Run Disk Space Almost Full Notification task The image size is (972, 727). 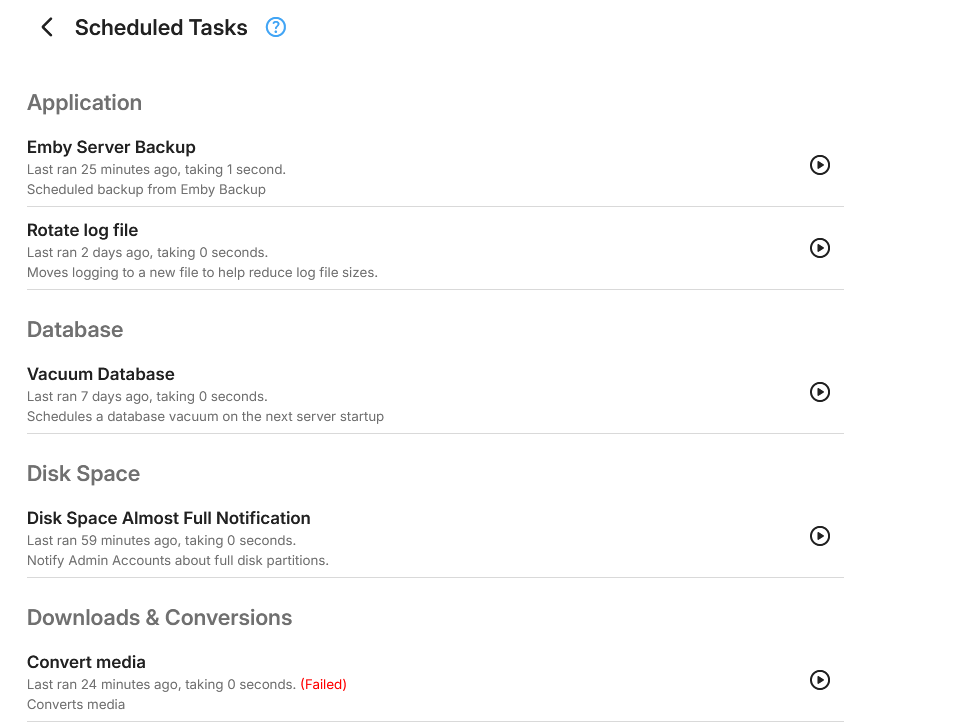820,535
